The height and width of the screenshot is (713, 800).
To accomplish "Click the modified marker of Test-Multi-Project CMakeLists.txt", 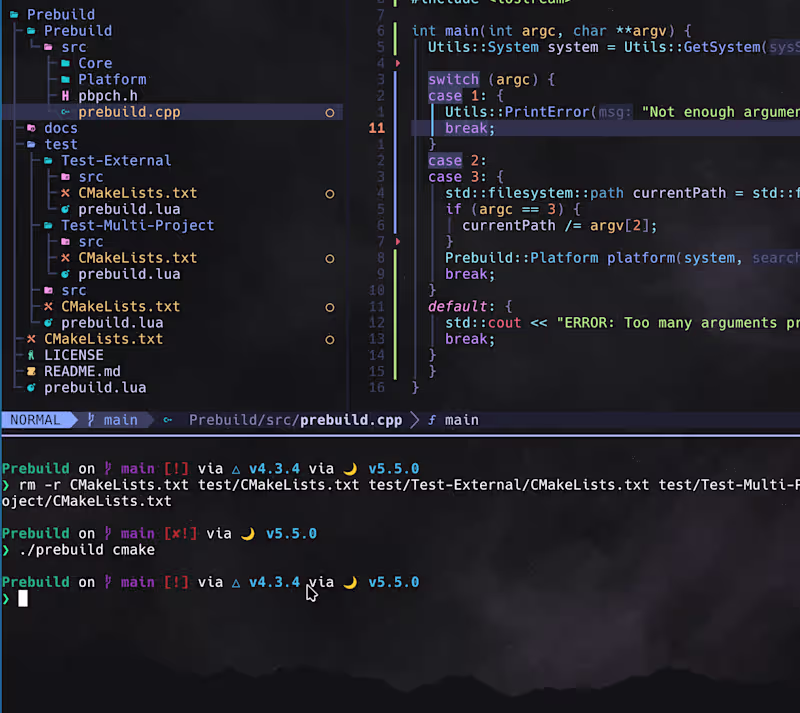I will [330, 259].
